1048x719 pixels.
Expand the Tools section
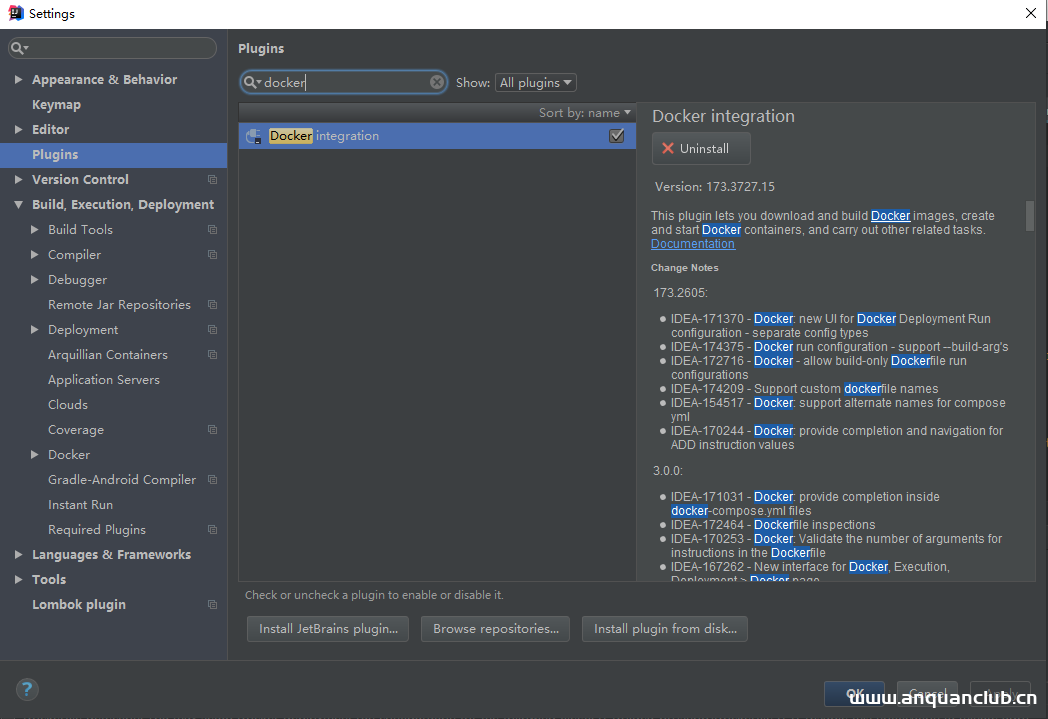(18, 579)
